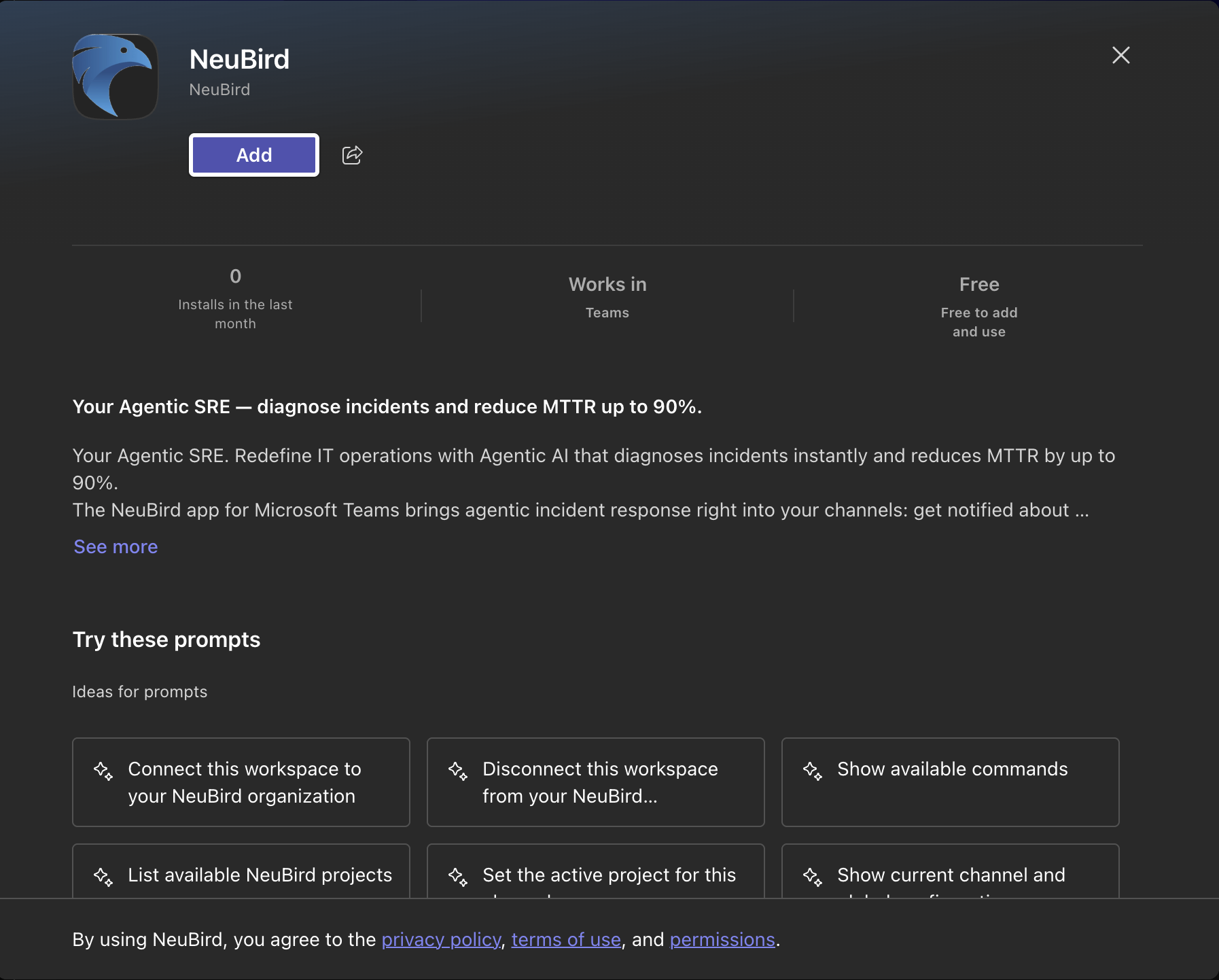The width and height of the screenshot is (1219, 980).
Task: Open the terms of use link
Action: click(566, 939)
